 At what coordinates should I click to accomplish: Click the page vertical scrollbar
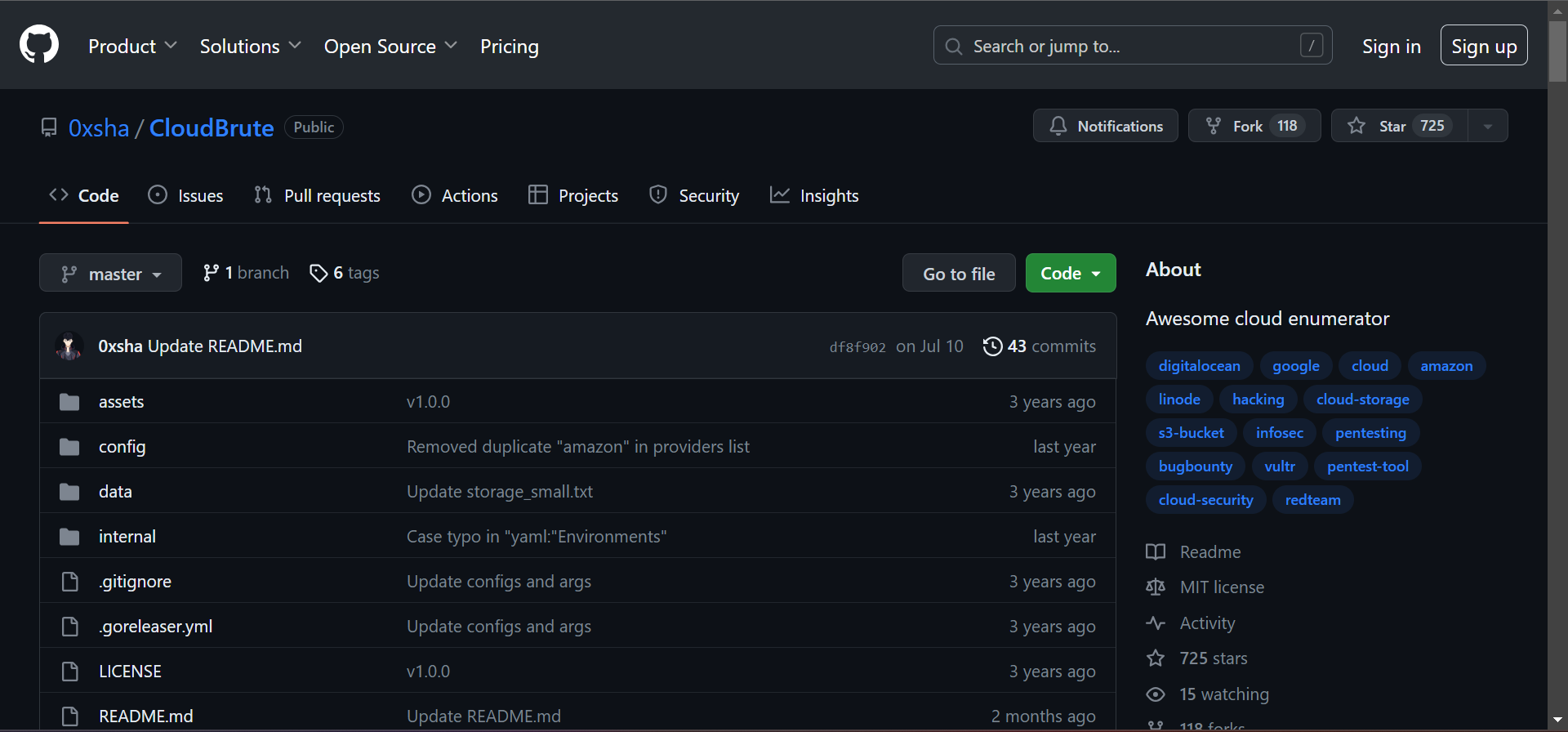tap(1557, 368)
